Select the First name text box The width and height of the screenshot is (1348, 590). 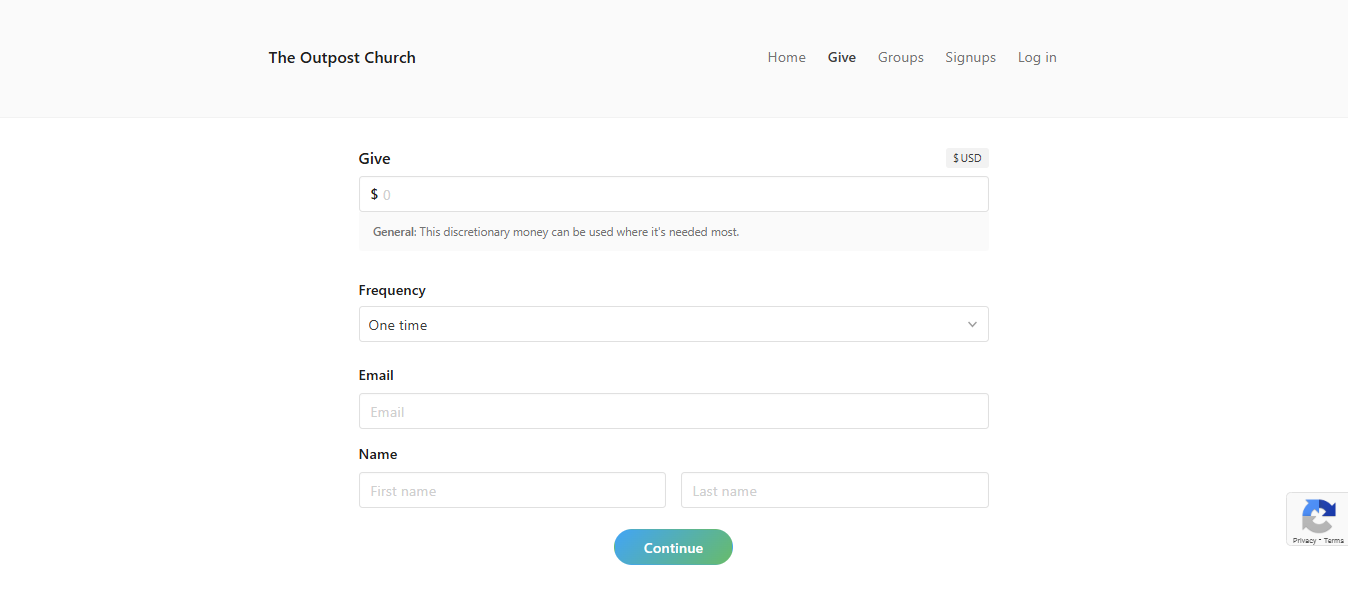pos(512,491)
